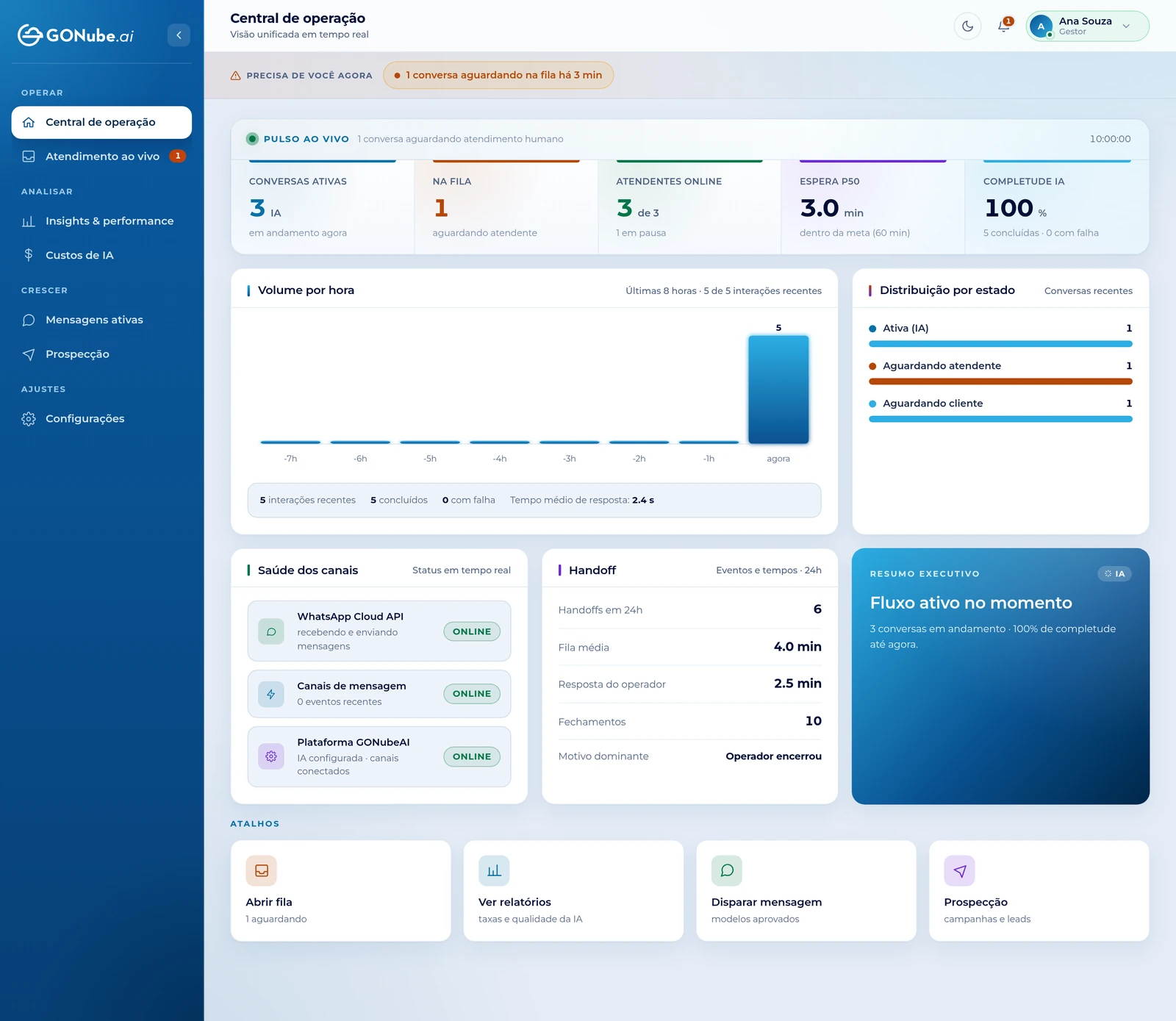Click the IA badge in Resumo Executivo
The image size is (1176, 1021).
[x=1114, y=574]
